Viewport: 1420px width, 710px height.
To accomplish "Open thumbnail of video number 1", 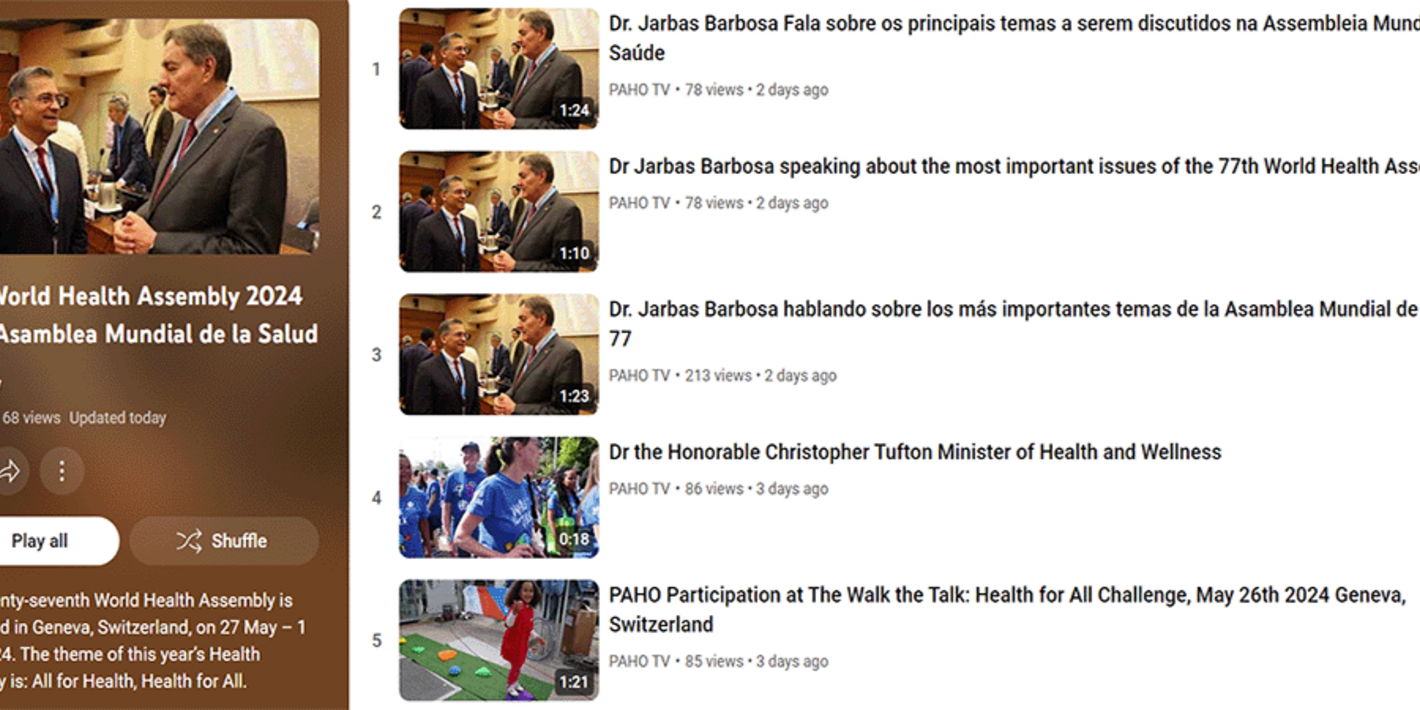I will (499, 69).
